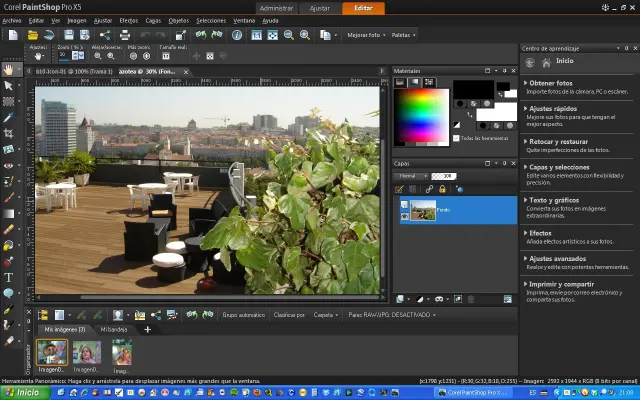Screen dimensions: 640x400
Task: Enable the Todas las herramientas checkbox
Action: 457,138
